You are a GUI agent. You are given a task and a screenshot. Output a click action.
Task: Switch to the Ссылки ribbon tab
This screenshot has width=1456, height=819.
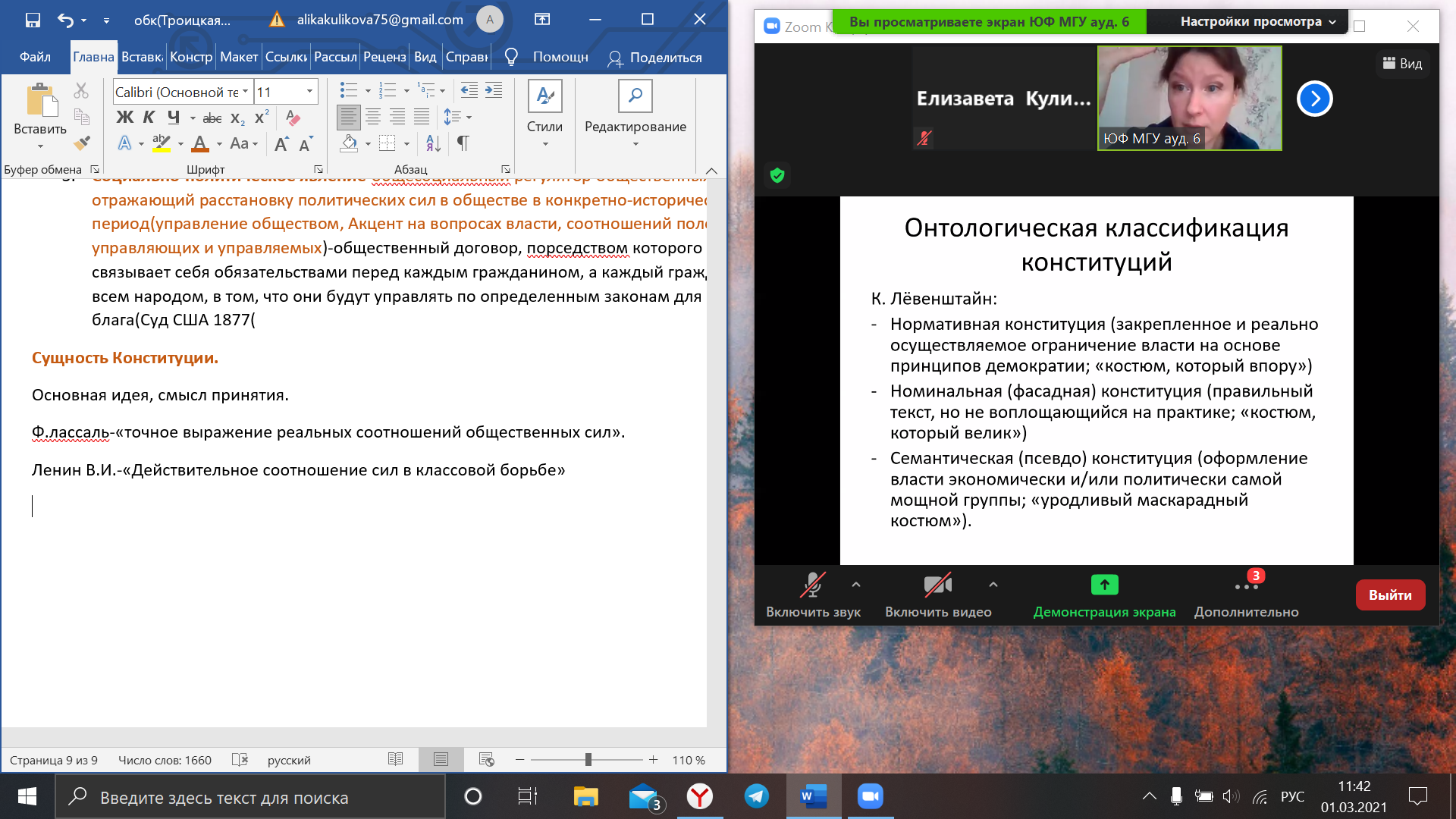286,57
